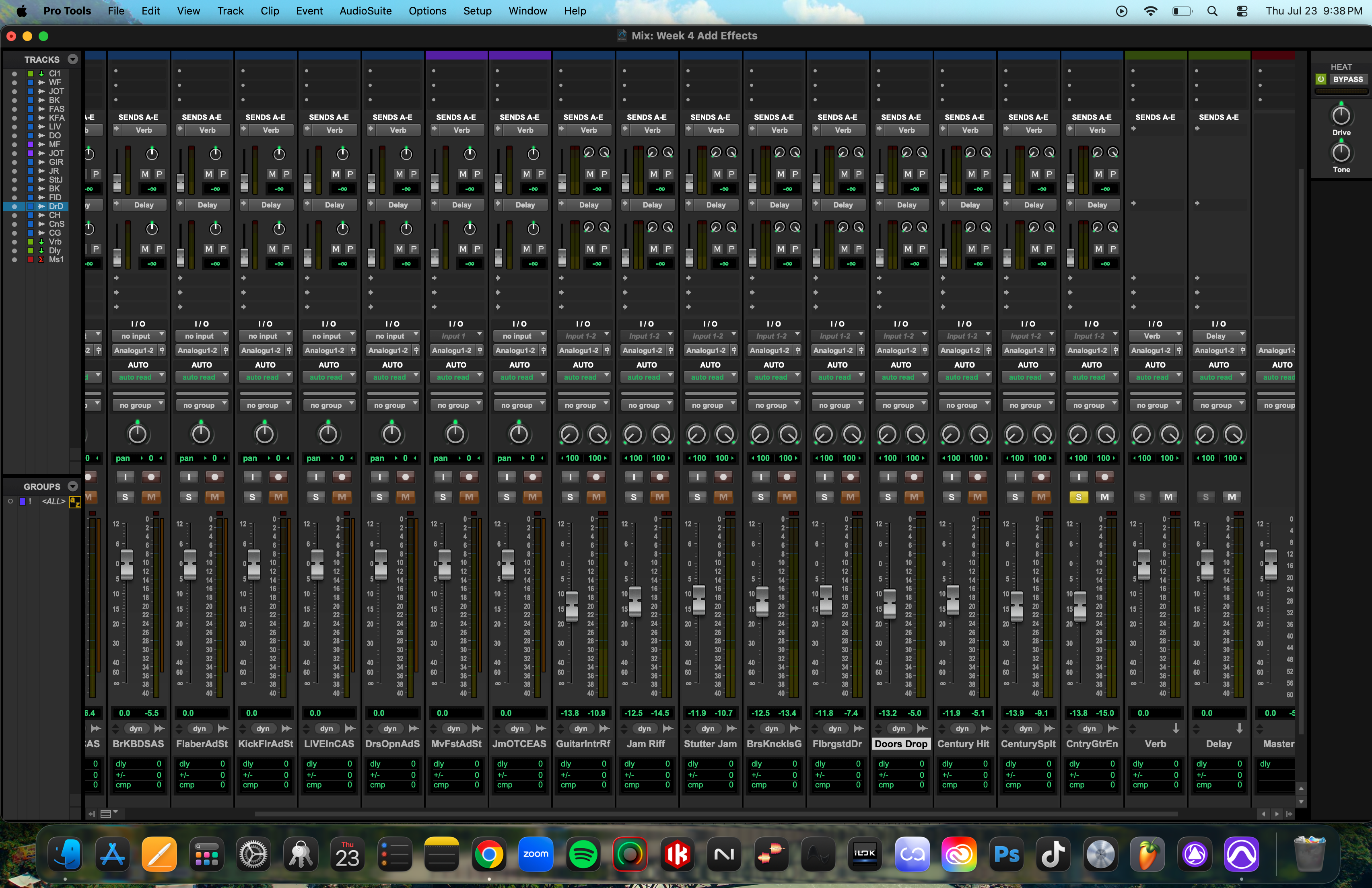1372x888 pixels.
Task: Select the ALL group in Groups list
Action: [54, 502]
